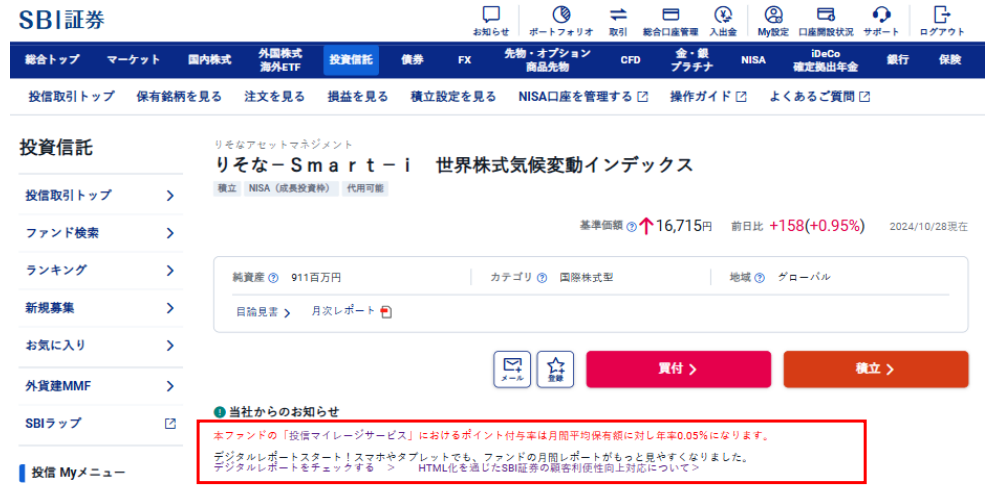Click the 積立 tag under fund name
Image resolution: width=990 pixels, height=492 pixels.
click(x=227, y=188)
